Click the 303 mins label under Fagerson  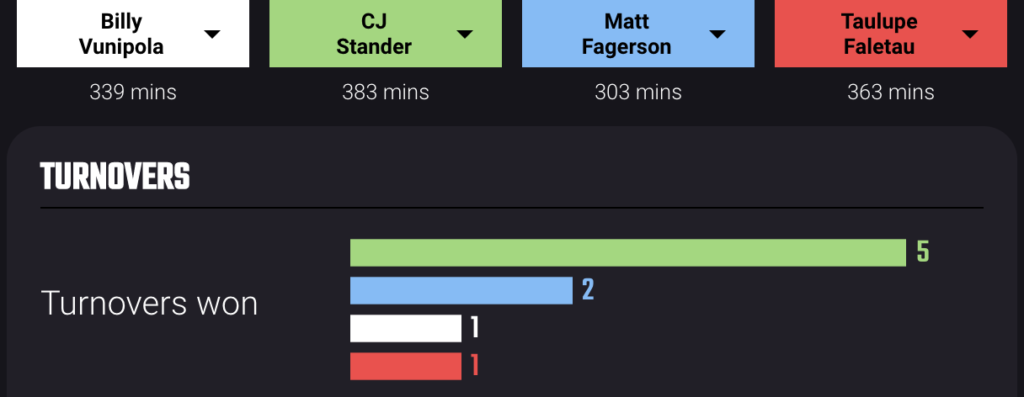click(x=638, y=92)
